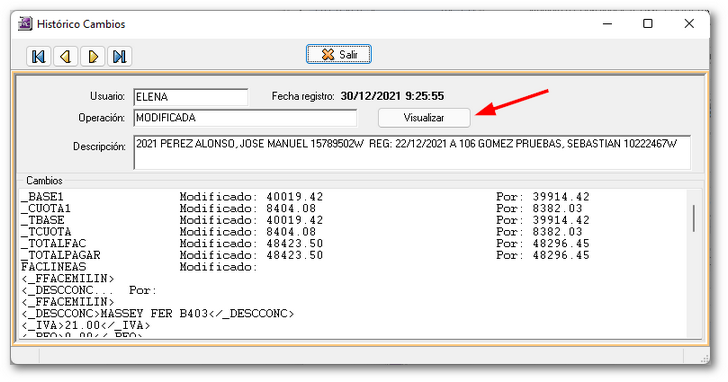This screenshot has width=728, height=382.
Task: Go to previous record arrow
Action: (x=65, y=57)
